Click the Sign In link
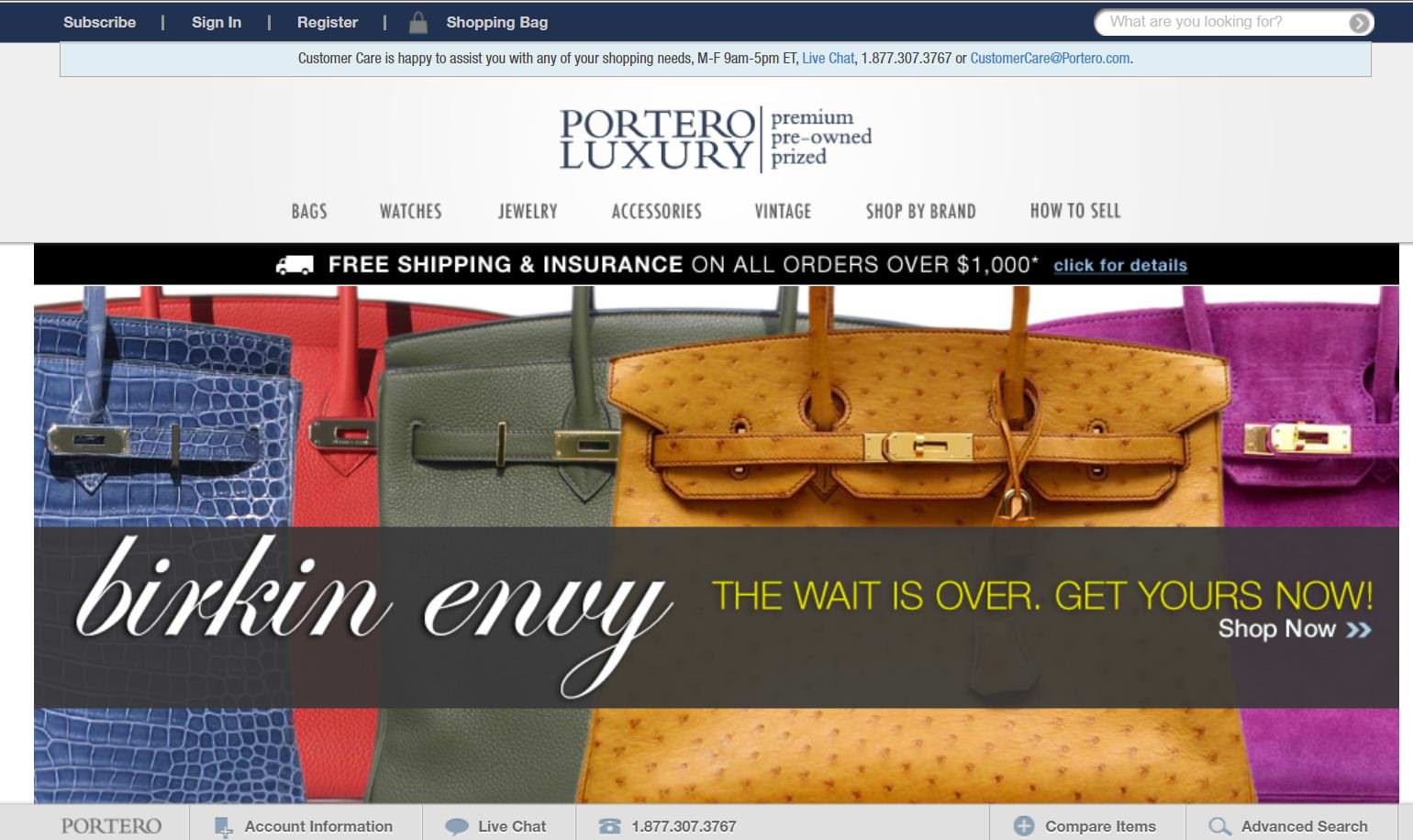 (x=217, y=23)
